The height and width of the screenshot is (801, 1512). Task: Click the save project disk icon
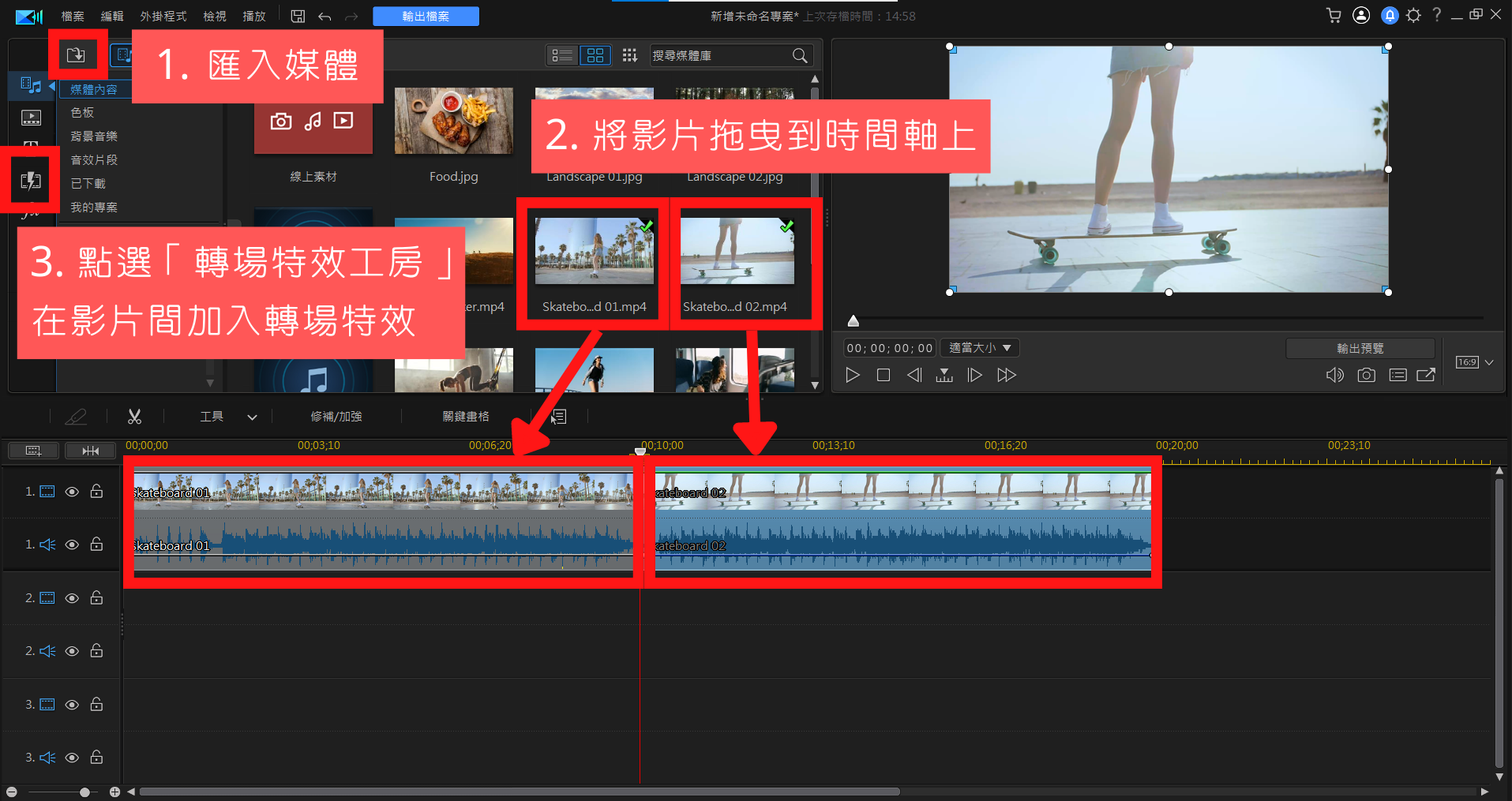(298, 16)
